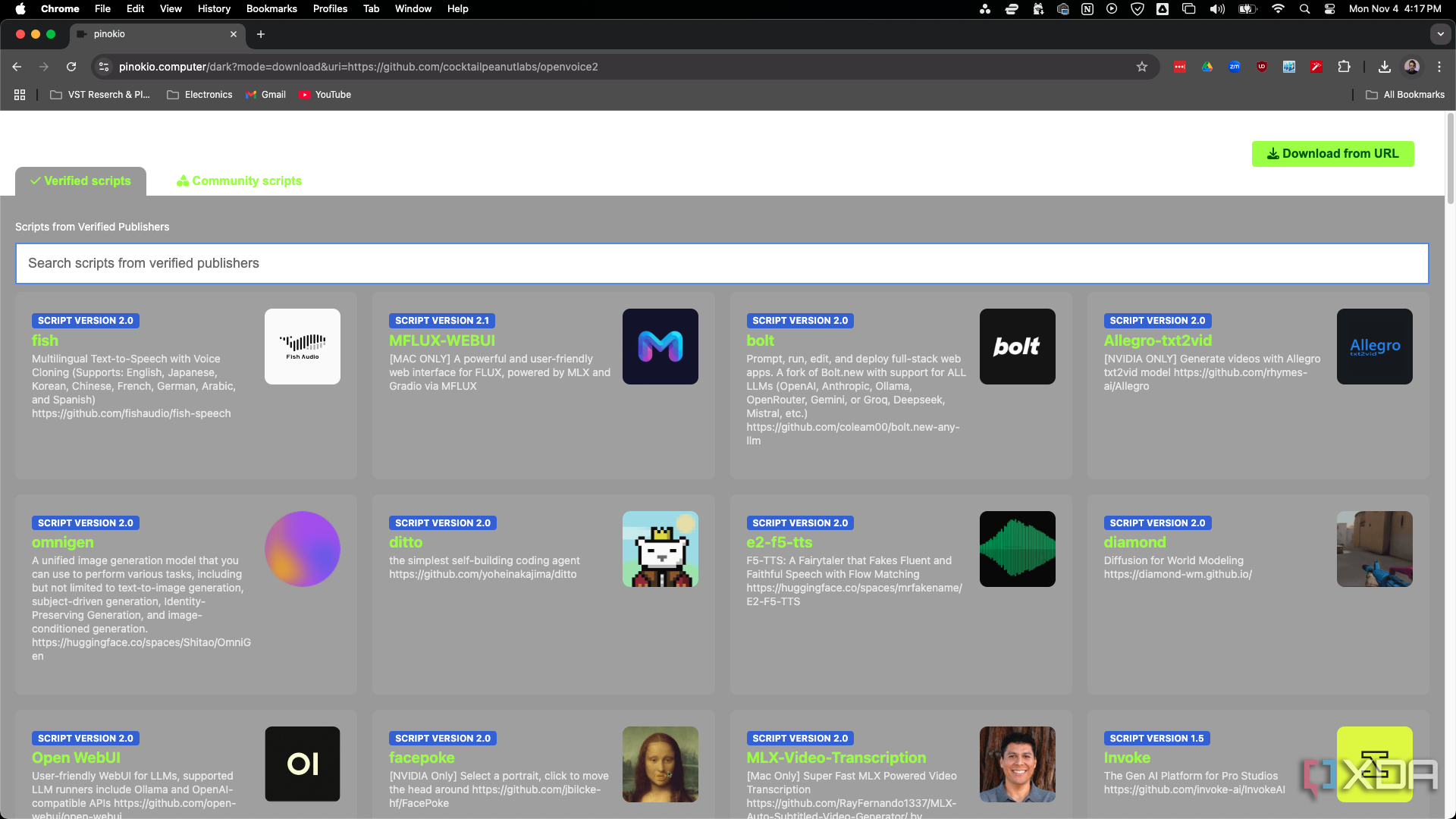Open the bolt logo thumbnail

pos(1018,347)
